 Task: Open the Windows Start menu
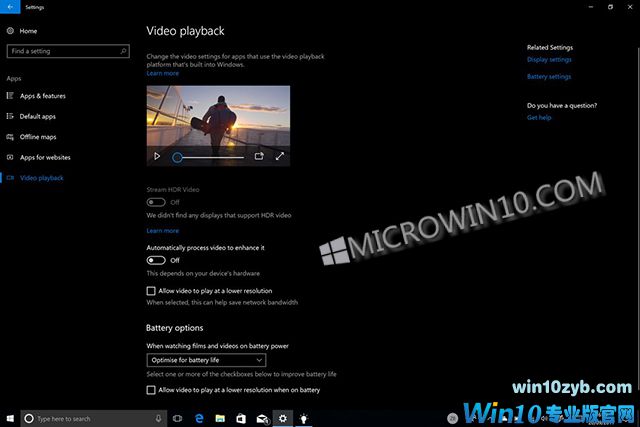click(x=9, y=418)
